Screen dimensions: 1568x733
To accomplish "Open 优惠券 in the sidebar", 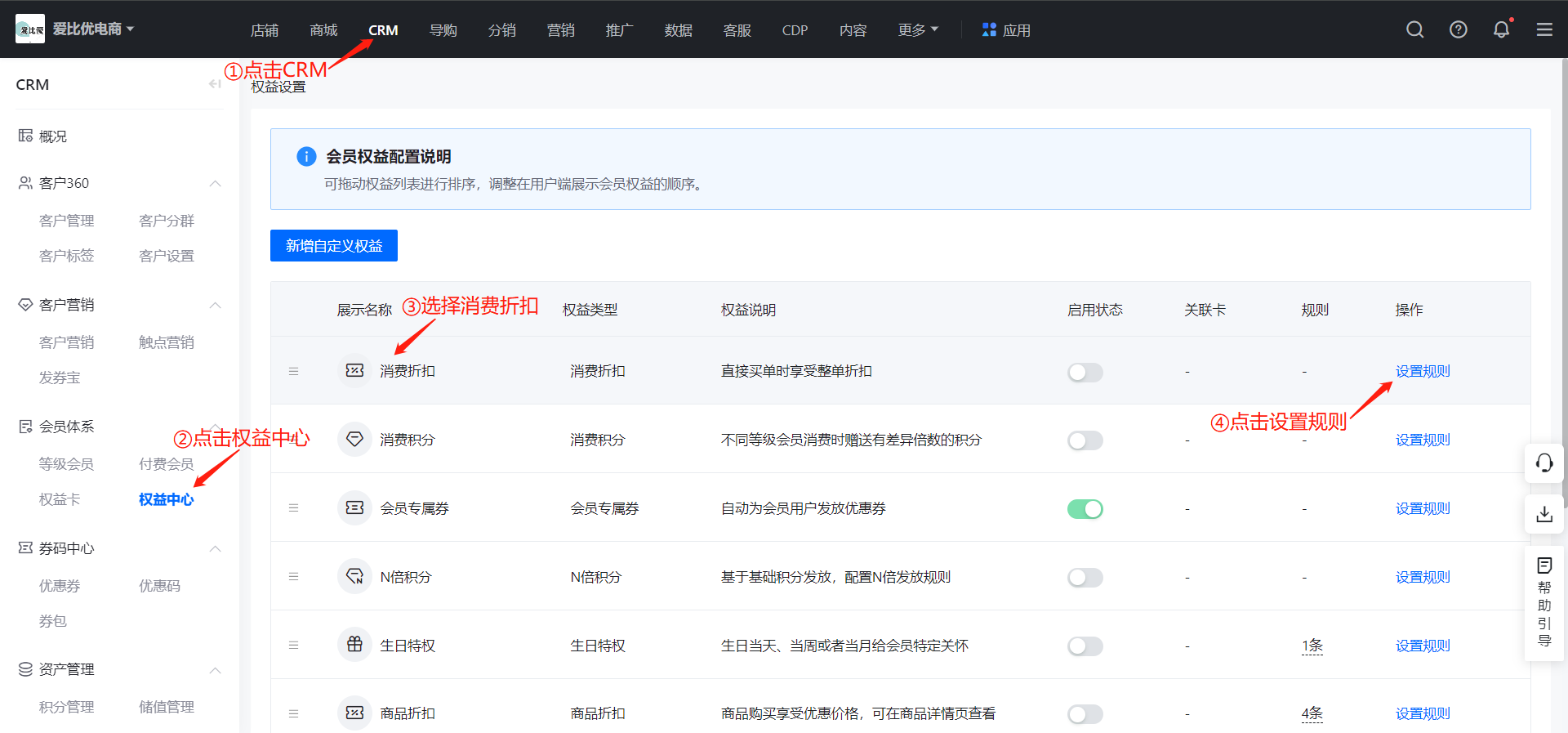I will click(x=60, y=586).
